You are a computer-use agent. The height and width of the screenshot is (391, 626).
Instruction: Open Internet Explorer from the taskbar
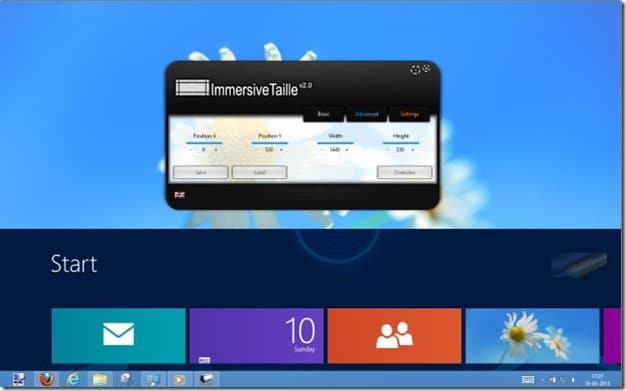click(73, 379)
